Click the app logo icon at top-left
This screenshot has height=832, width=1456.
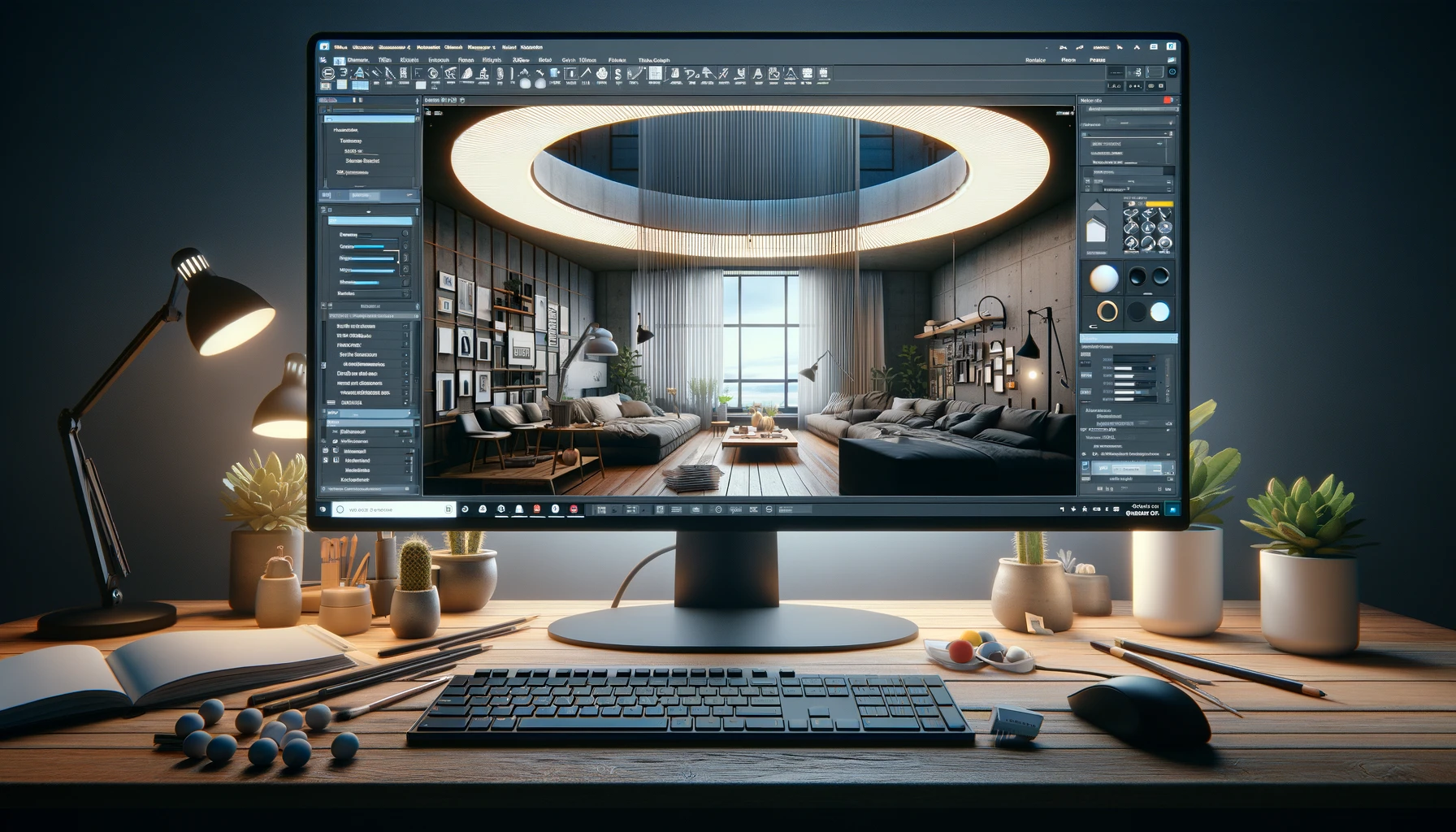(324, 47)
